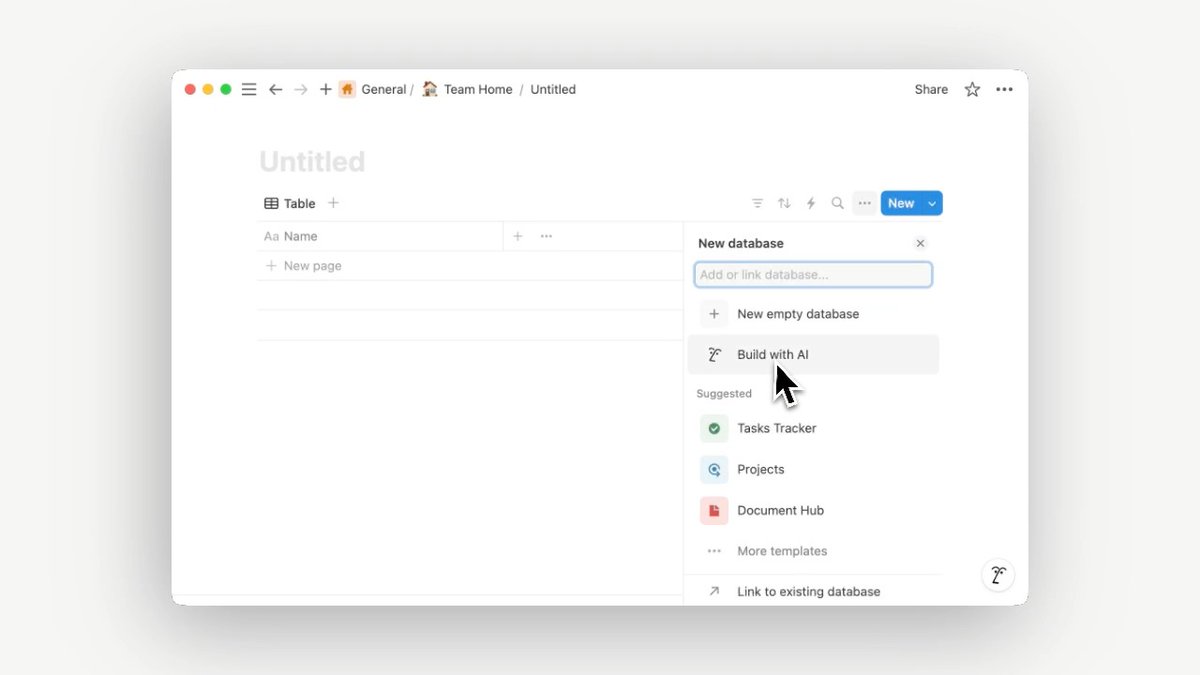Open the database options menu beside the New button
Viewport: 1200px width, 675px height.
[865, 203]
